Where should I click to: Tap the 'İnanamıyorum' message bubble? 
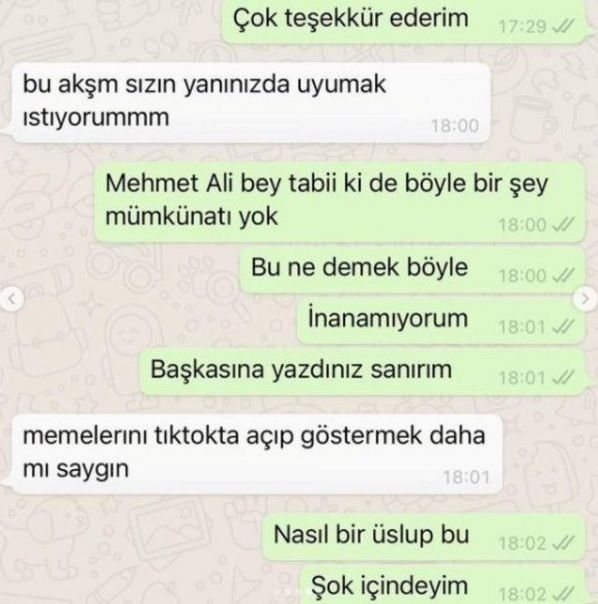click(x=441, y=321)
